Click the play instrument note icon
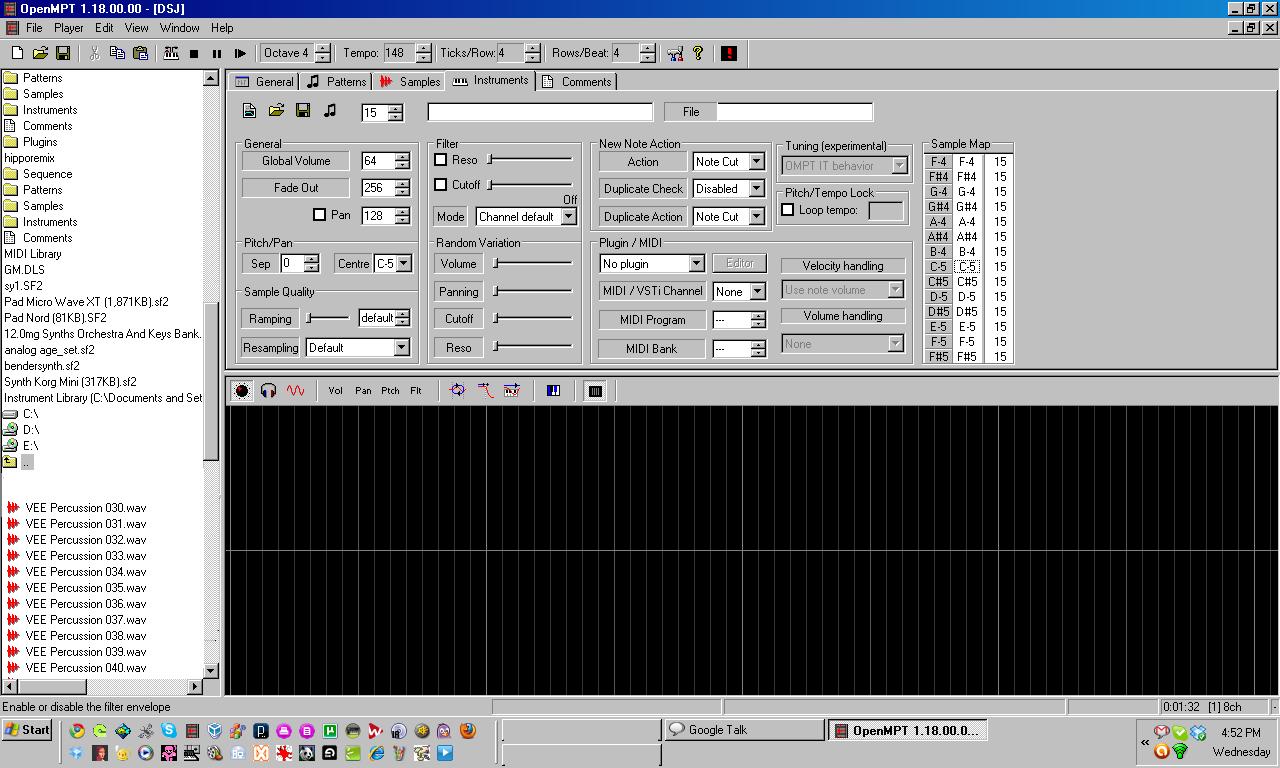 tap(330, 111)
